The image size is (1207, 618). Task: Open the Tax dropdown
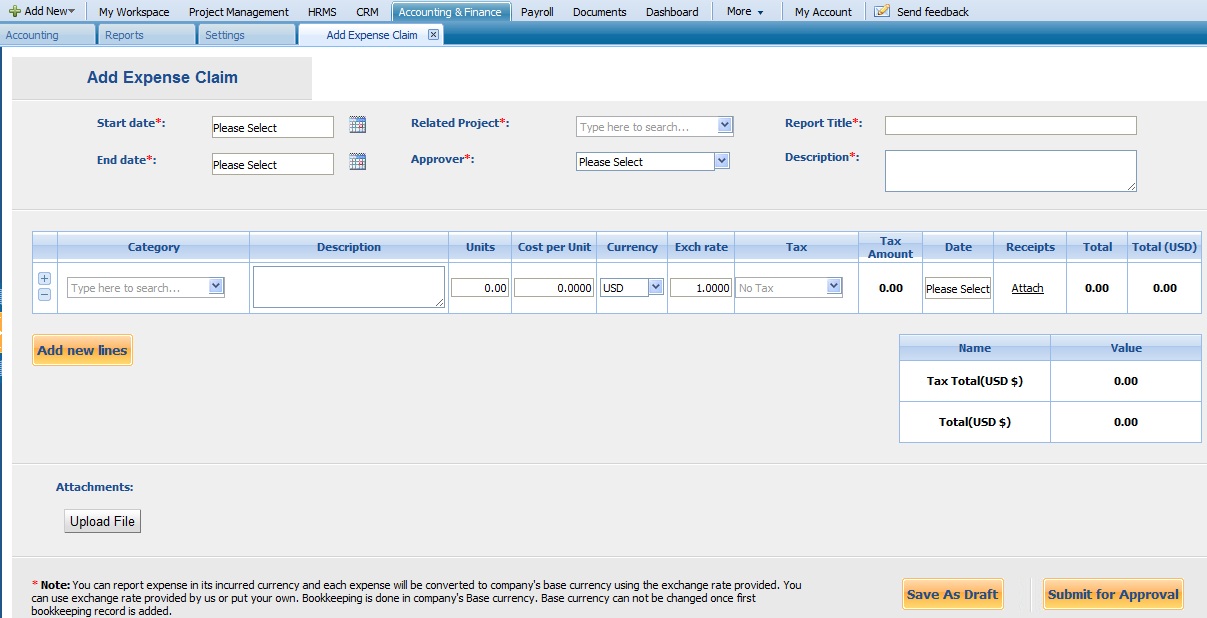tap(834, 287)
